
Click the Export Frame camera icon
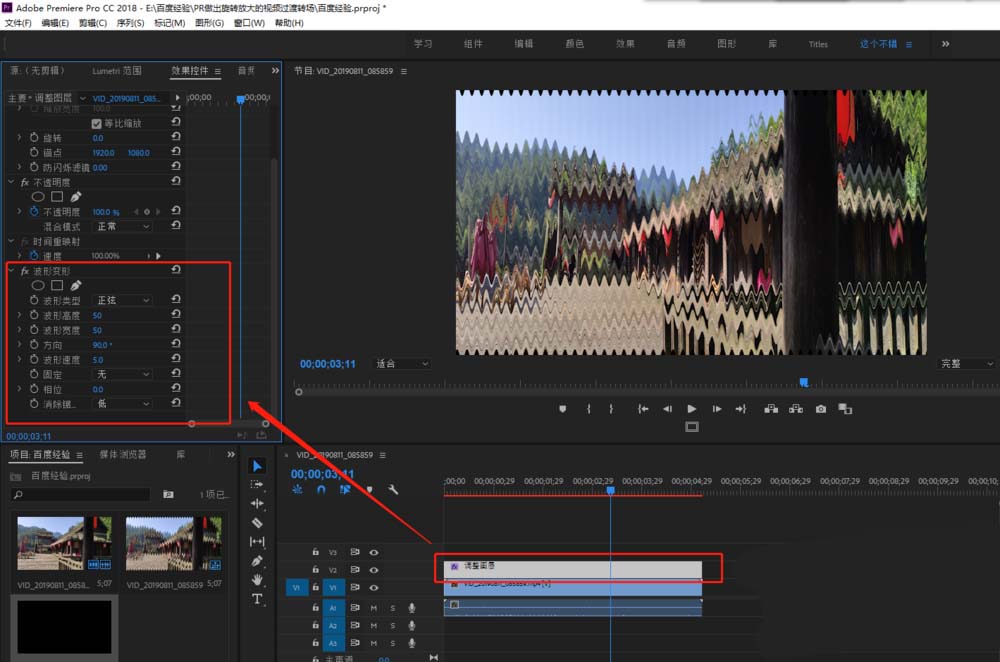pos(821,409)
